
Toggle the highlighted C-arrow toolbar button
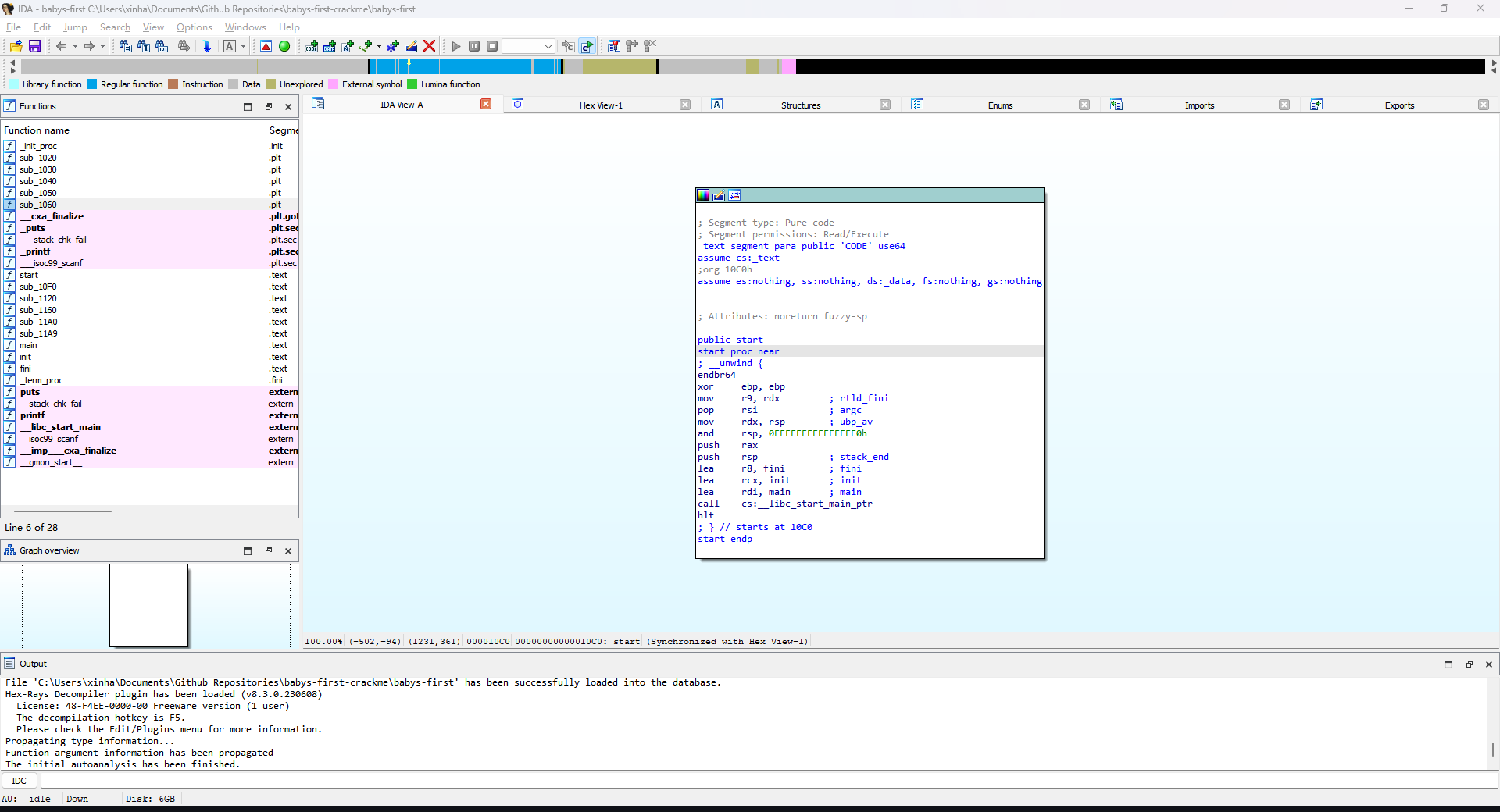(x=587, y=47)
